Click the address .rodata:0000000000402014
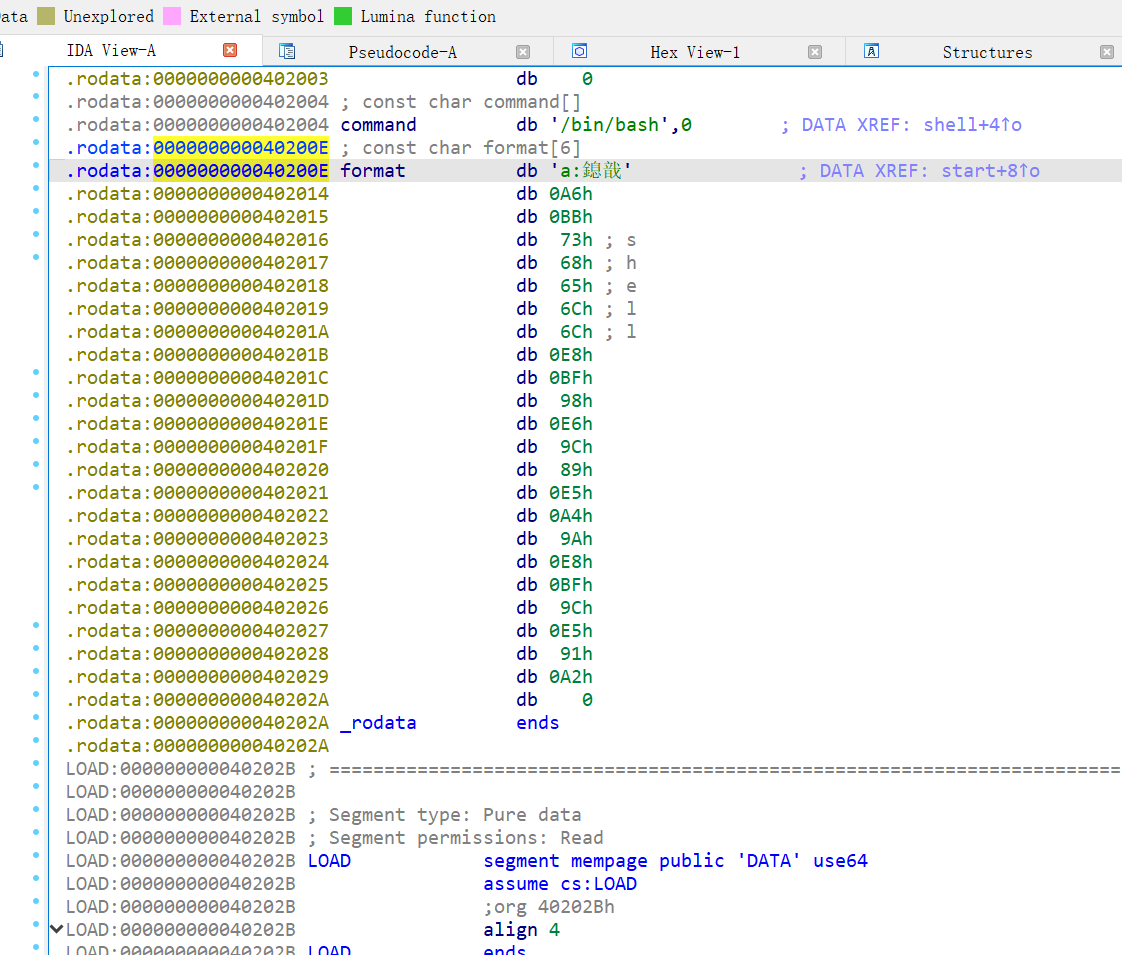The image size is (1122, 955). (197, 194)
